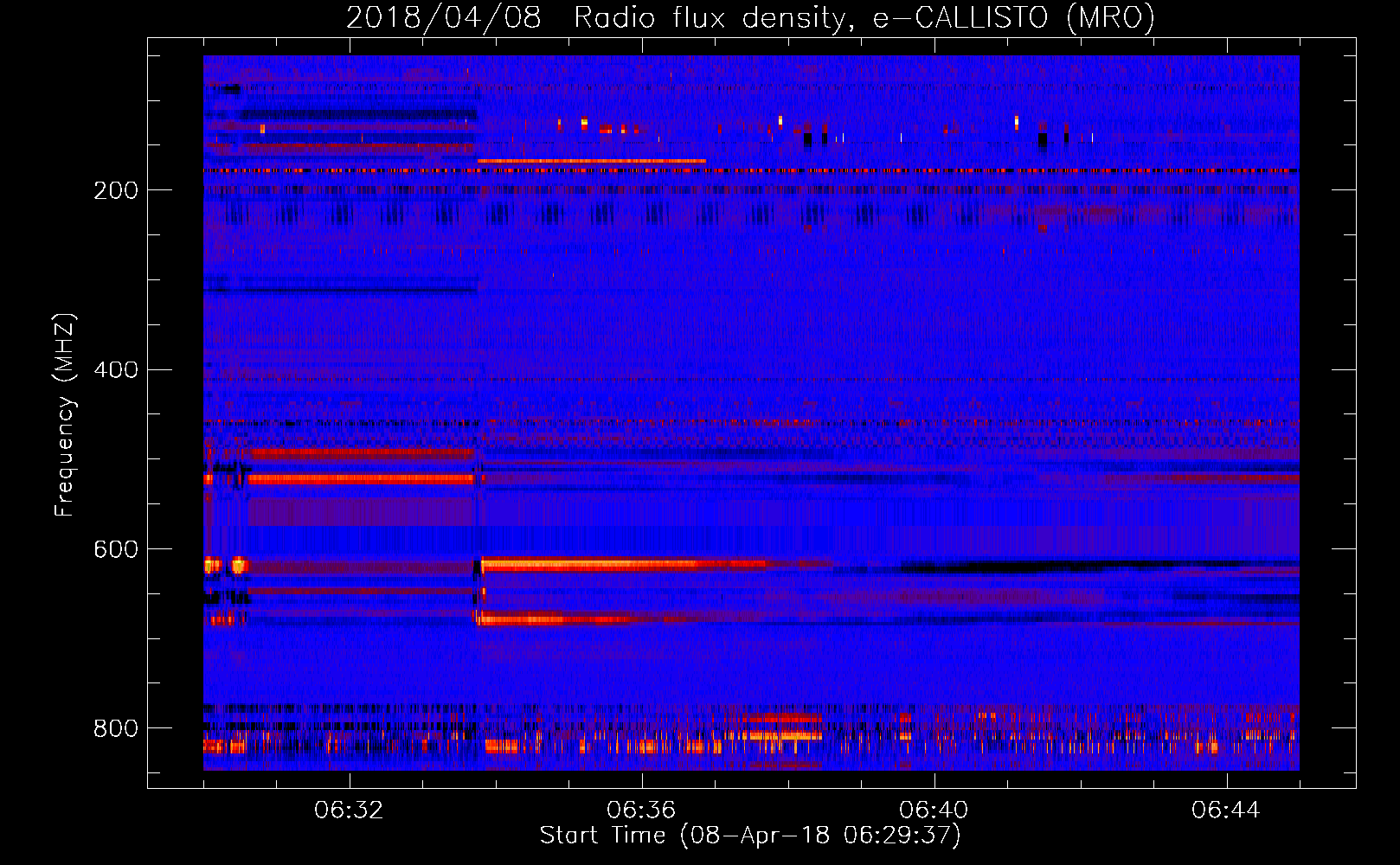The width and height of the screenshot is (1400, 865).
Task: Click the 200 frequency tick label
Action: pos(116,190)
